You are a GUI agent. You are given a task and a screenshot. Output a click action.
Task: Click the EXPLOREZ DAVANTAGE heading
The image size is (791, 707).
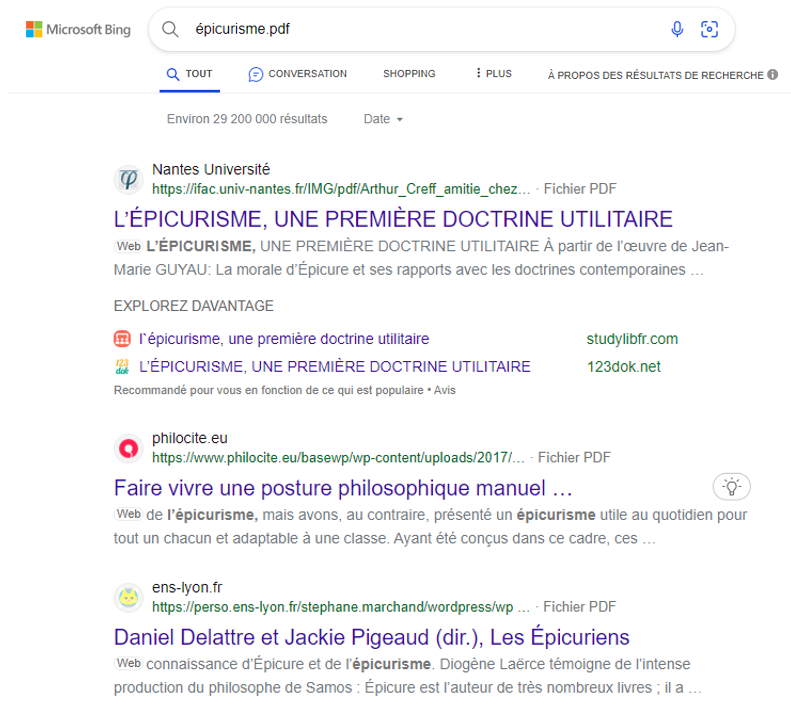(194, 306)
